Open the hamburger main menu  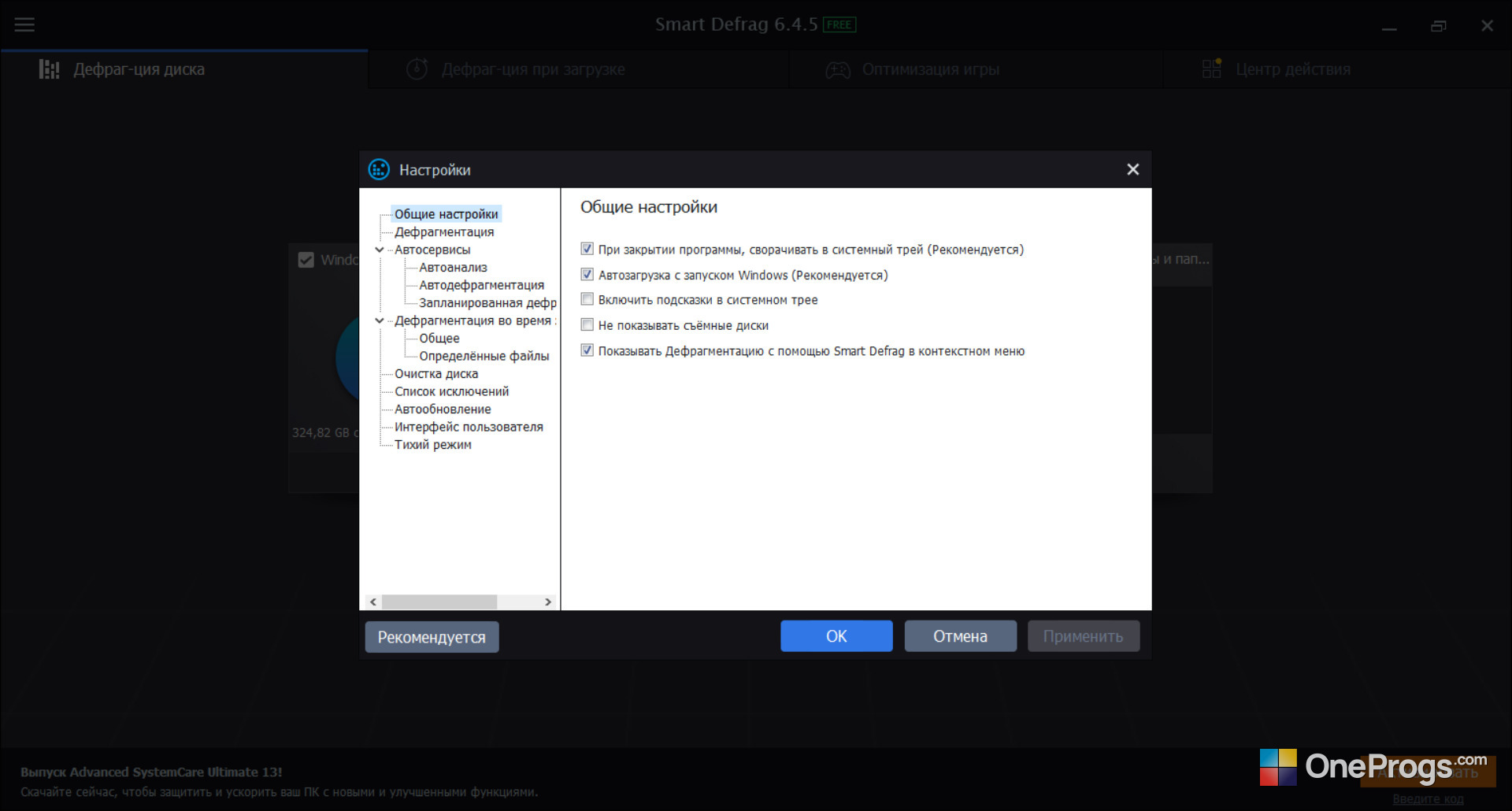[x=24, y=24]
